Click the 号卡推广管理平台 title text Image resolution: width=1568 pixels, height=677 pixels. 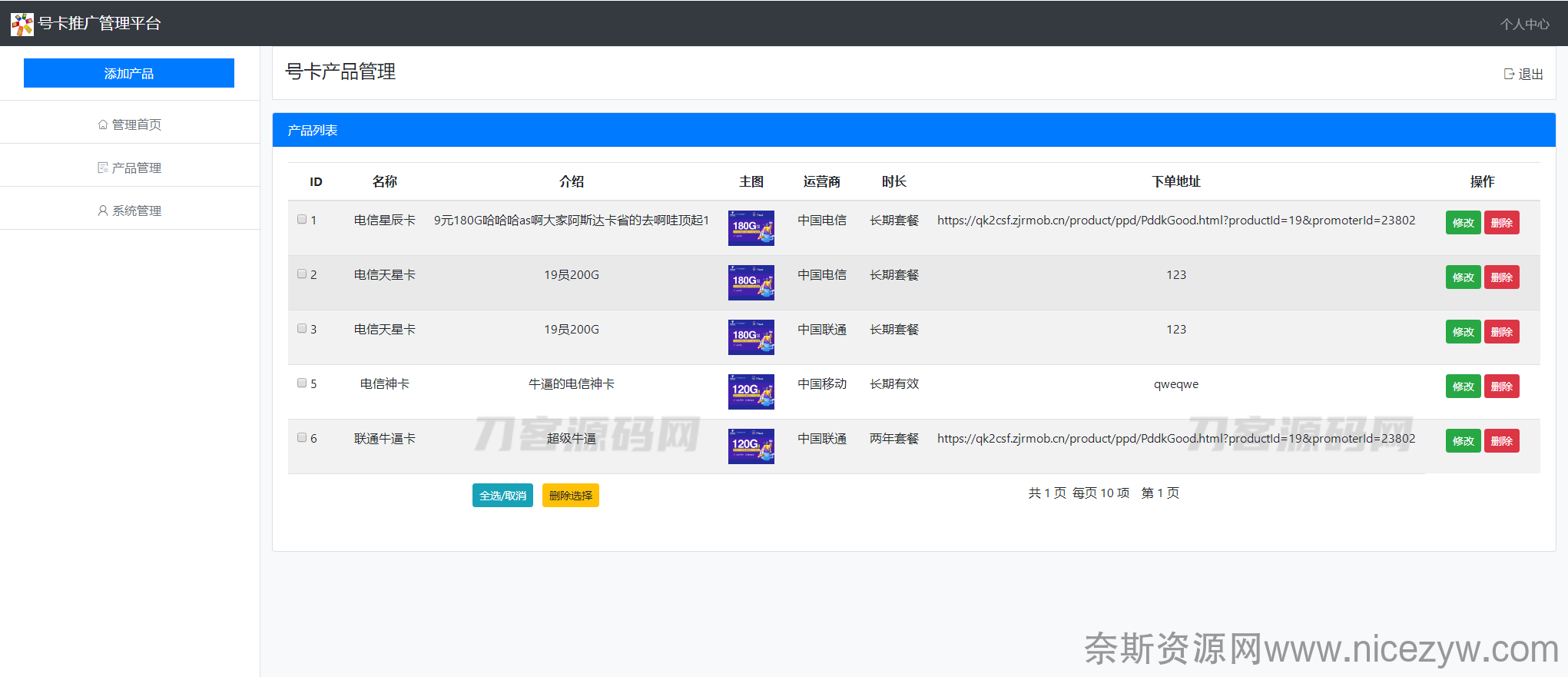coord(99,24)
